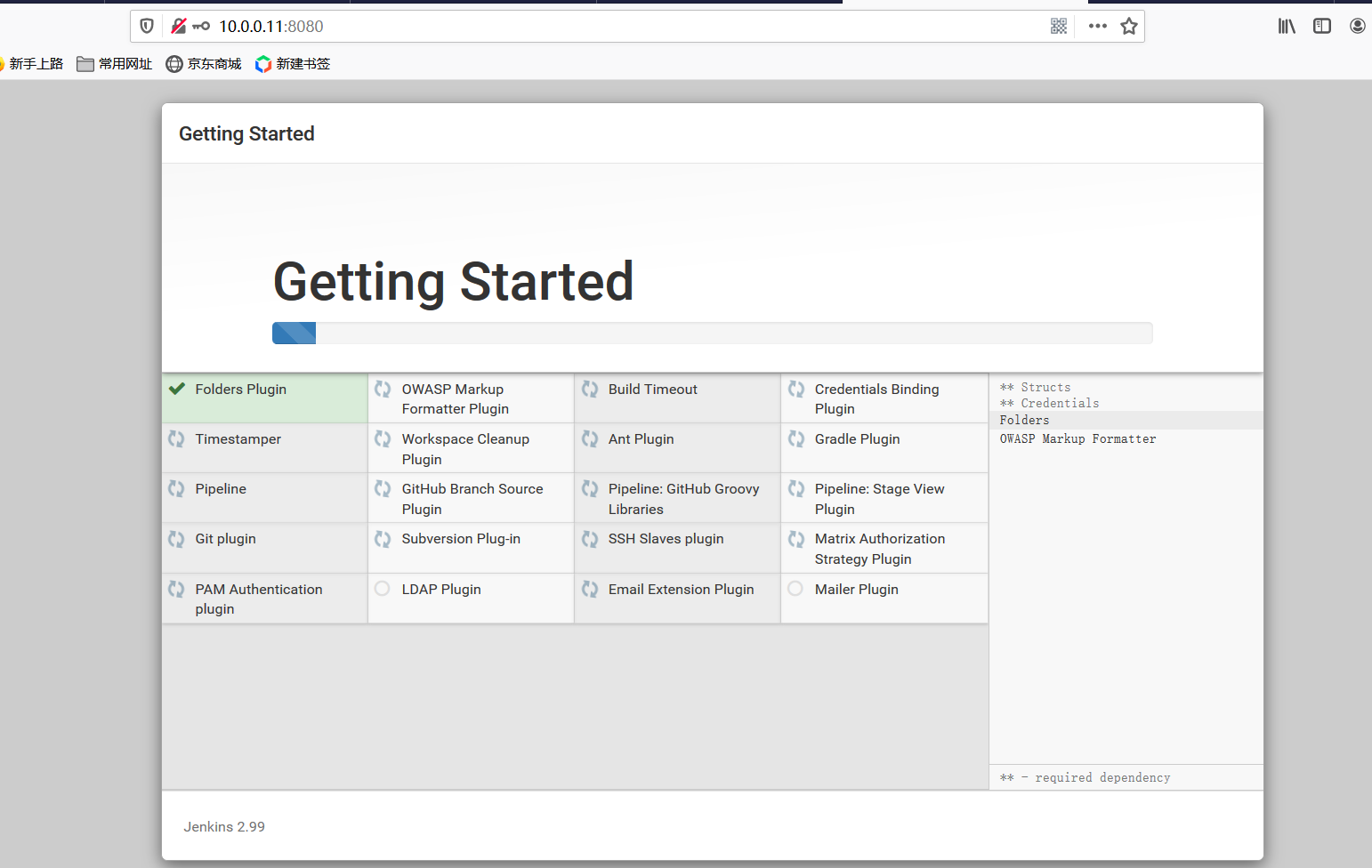Screen dimensions: 1372x868
Task: Click the large 'Getting Started' heading
Action: click(x=454, y=282)
